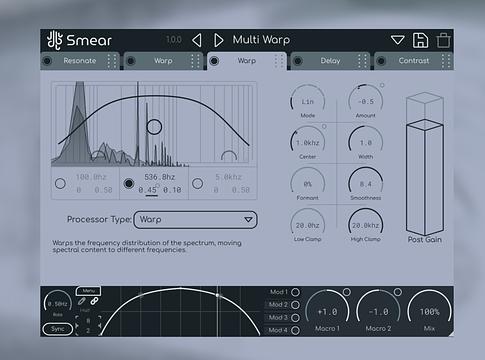Switch to the Delay tab
The height and width of the screenshot is (360, 485).
coord(330,61)
